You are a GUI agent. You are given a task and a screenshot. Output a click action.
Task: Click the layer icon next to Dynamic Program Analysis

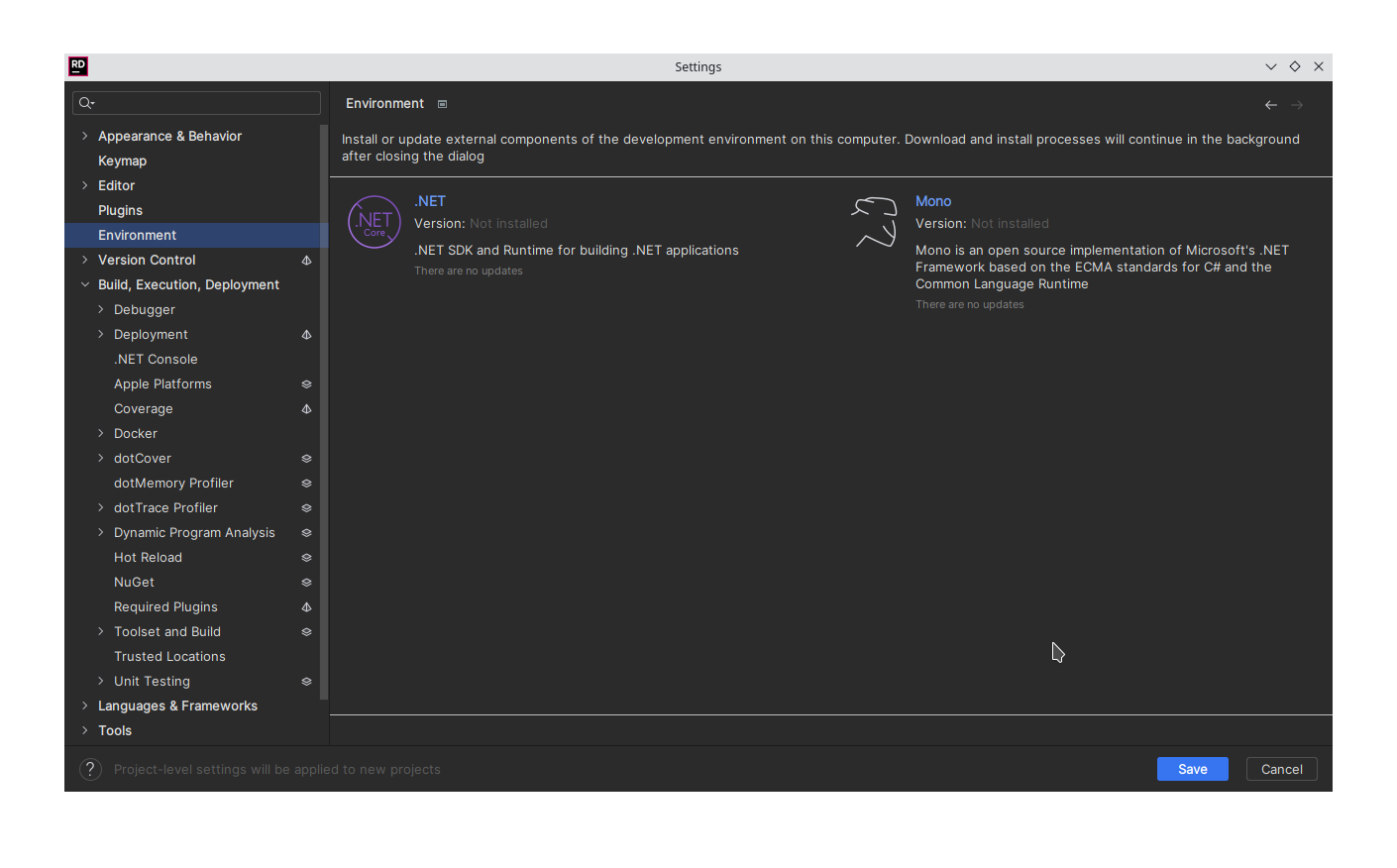click(x=306, y=533)
